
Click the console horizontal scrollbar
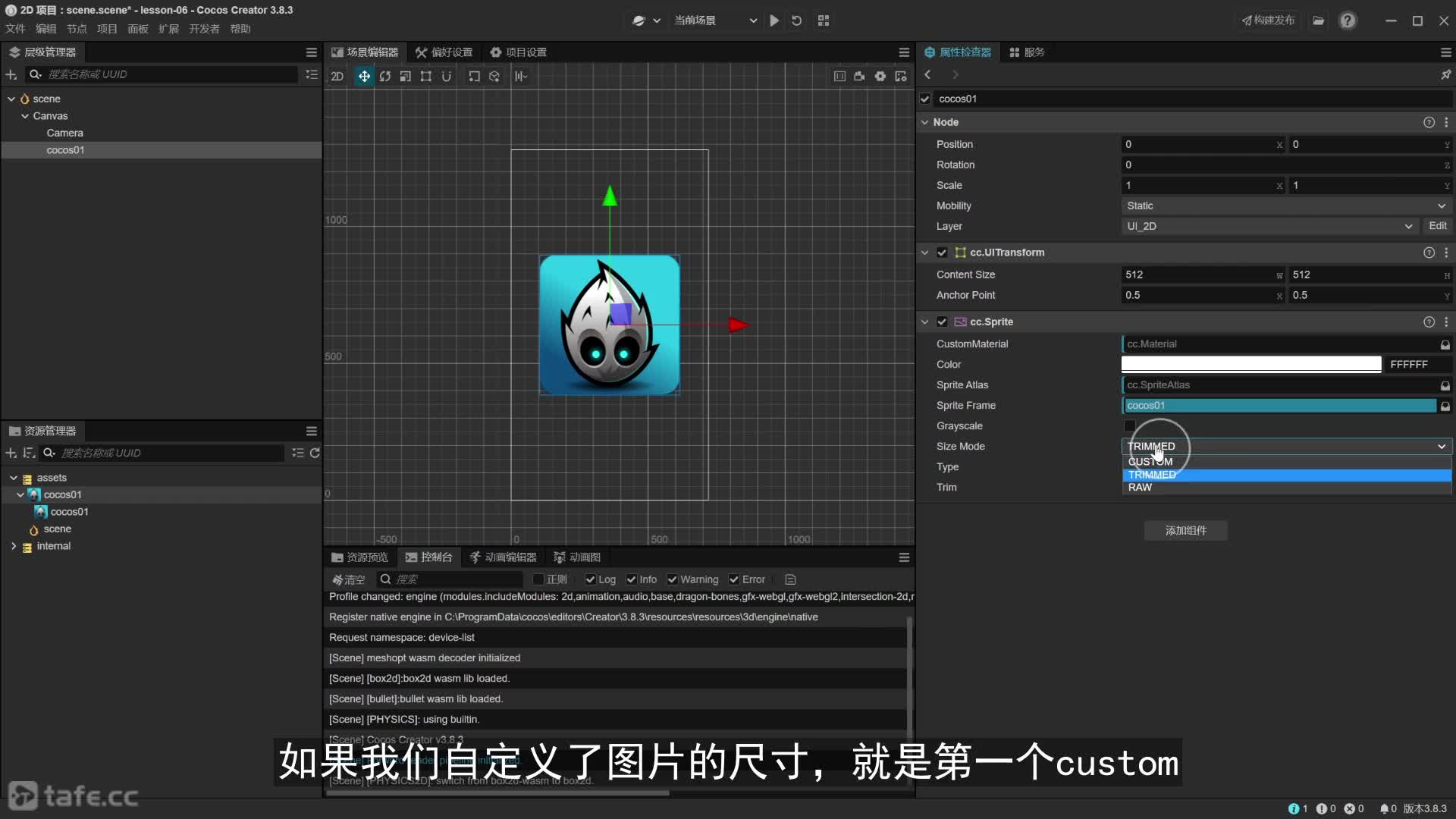(x=498, y=793)
